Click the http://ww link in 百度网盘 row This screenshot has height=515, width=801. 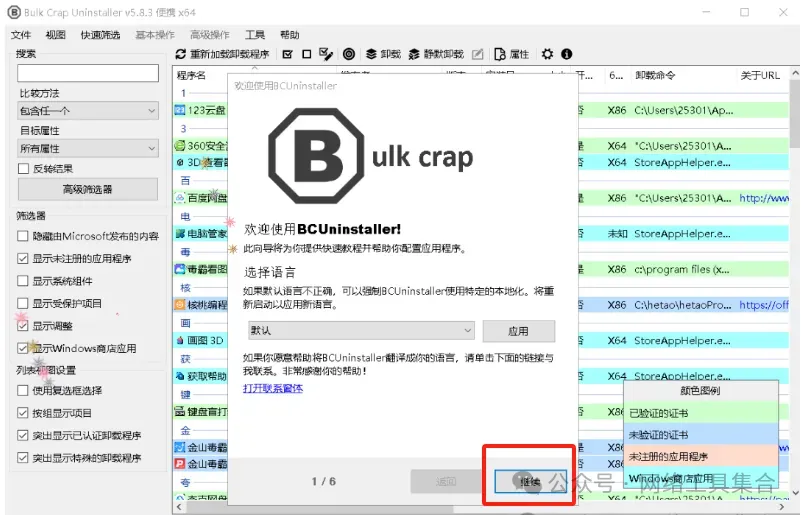(764, 198)
